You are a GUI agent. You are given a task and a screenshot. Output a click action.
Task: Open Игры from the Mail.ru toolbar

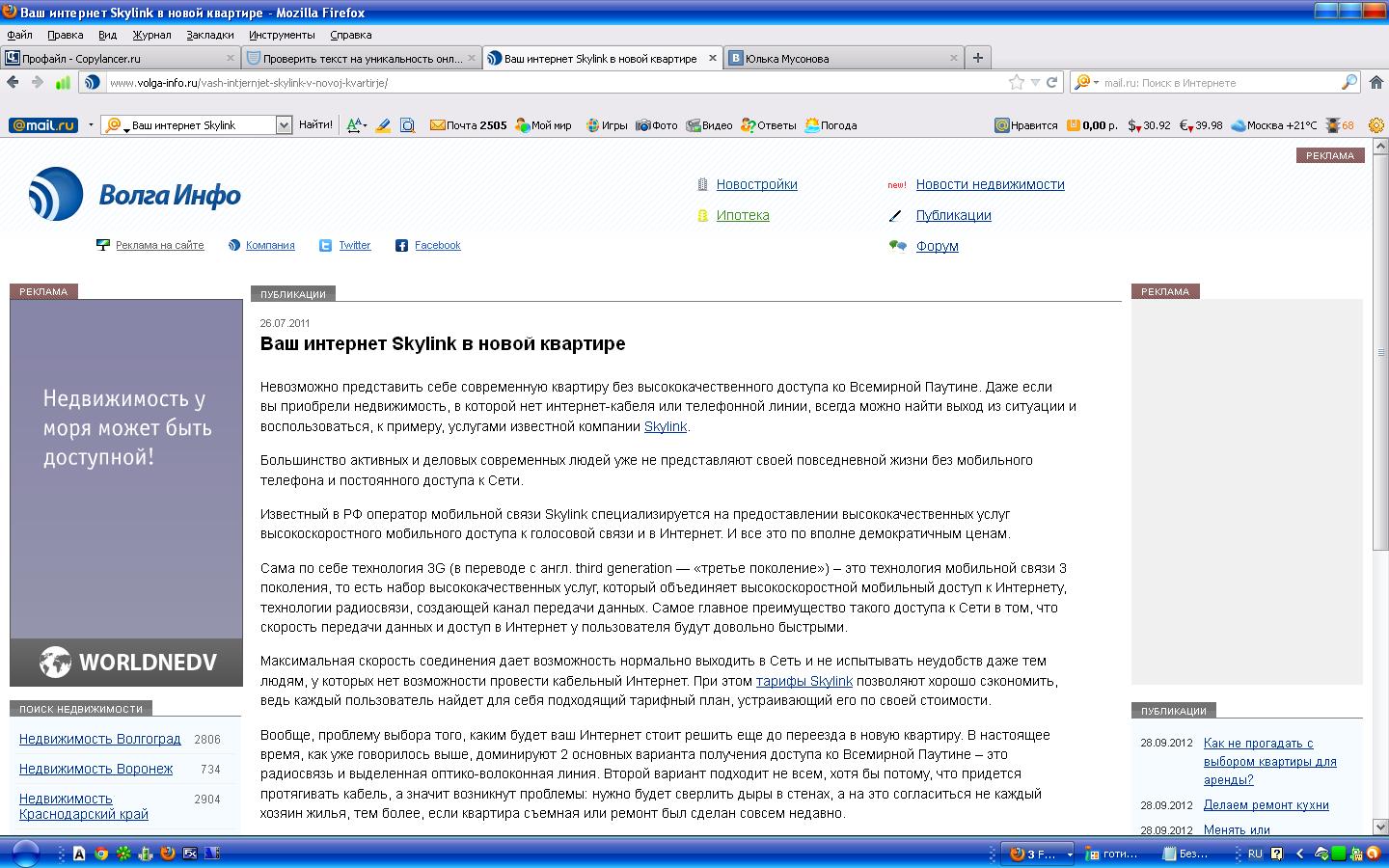(607, 125)
